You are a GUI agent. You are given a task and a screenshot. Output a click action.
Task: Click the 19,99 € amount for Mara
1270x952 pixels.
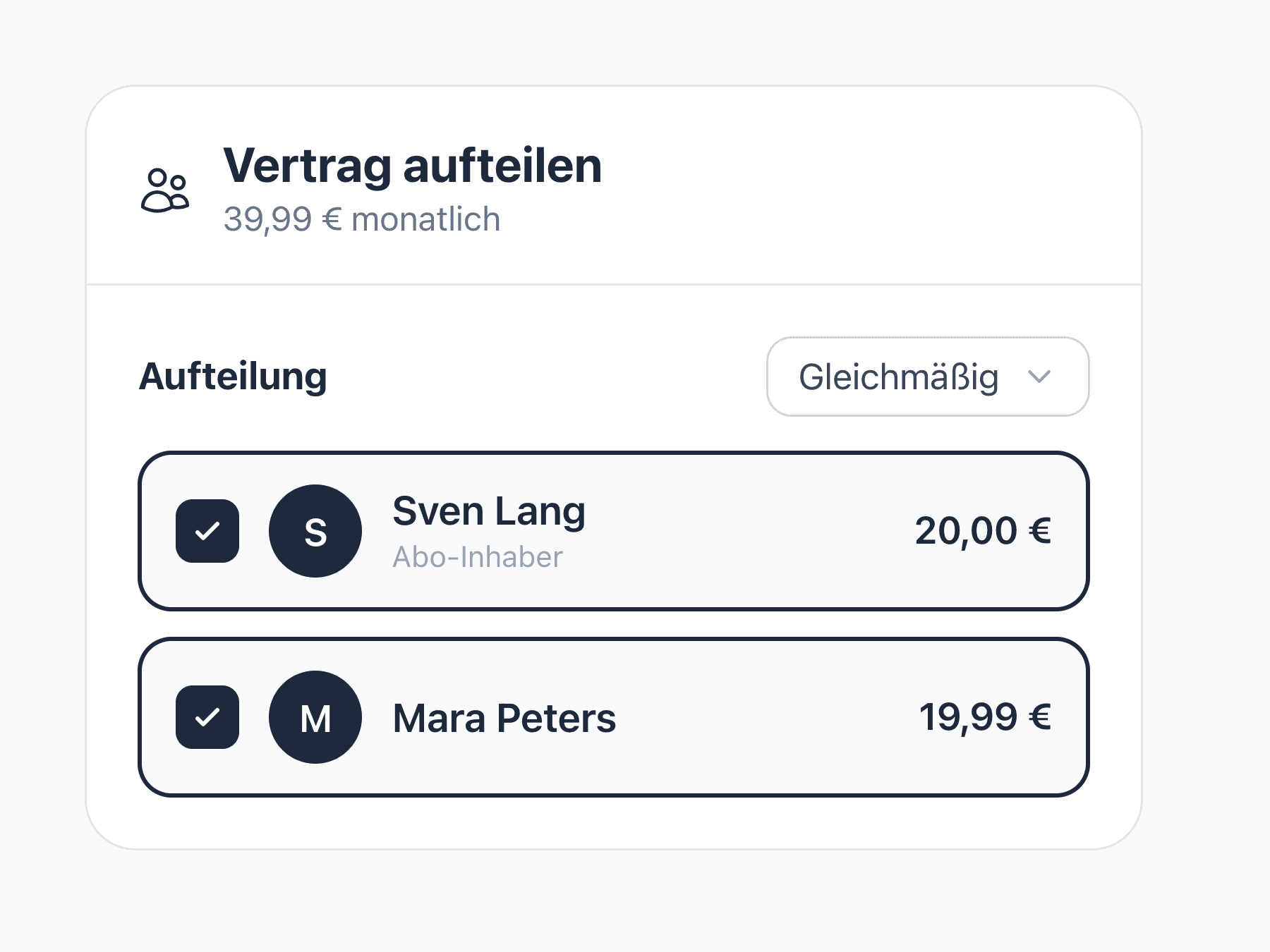click(986, 717)
